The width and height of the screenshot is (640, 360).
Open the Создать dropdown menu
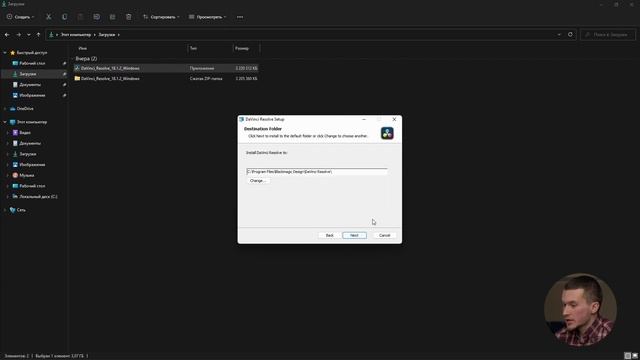point(20,17)
